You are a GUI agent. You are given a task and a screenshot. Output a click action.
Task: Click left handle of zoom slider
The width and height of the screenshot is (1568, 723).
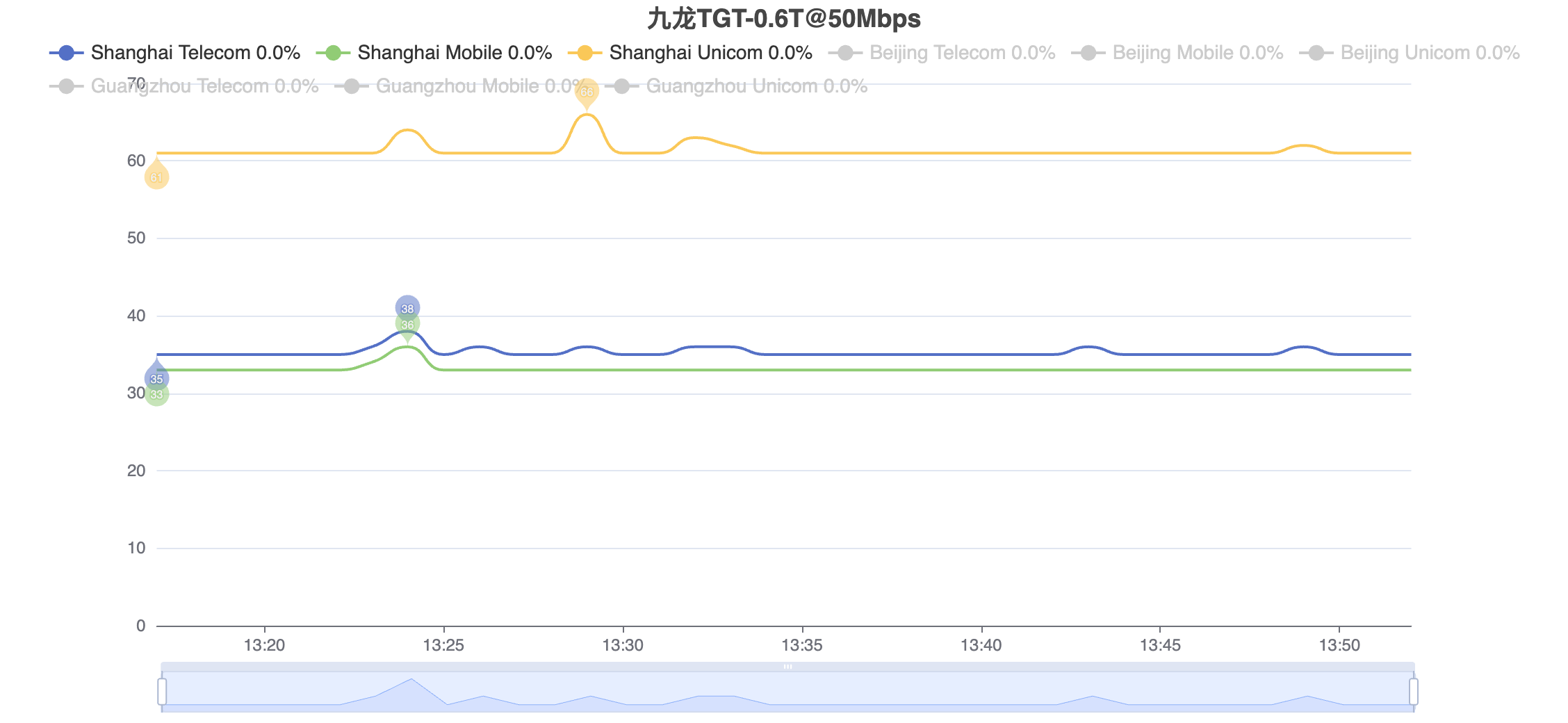[x=162, y=692]
